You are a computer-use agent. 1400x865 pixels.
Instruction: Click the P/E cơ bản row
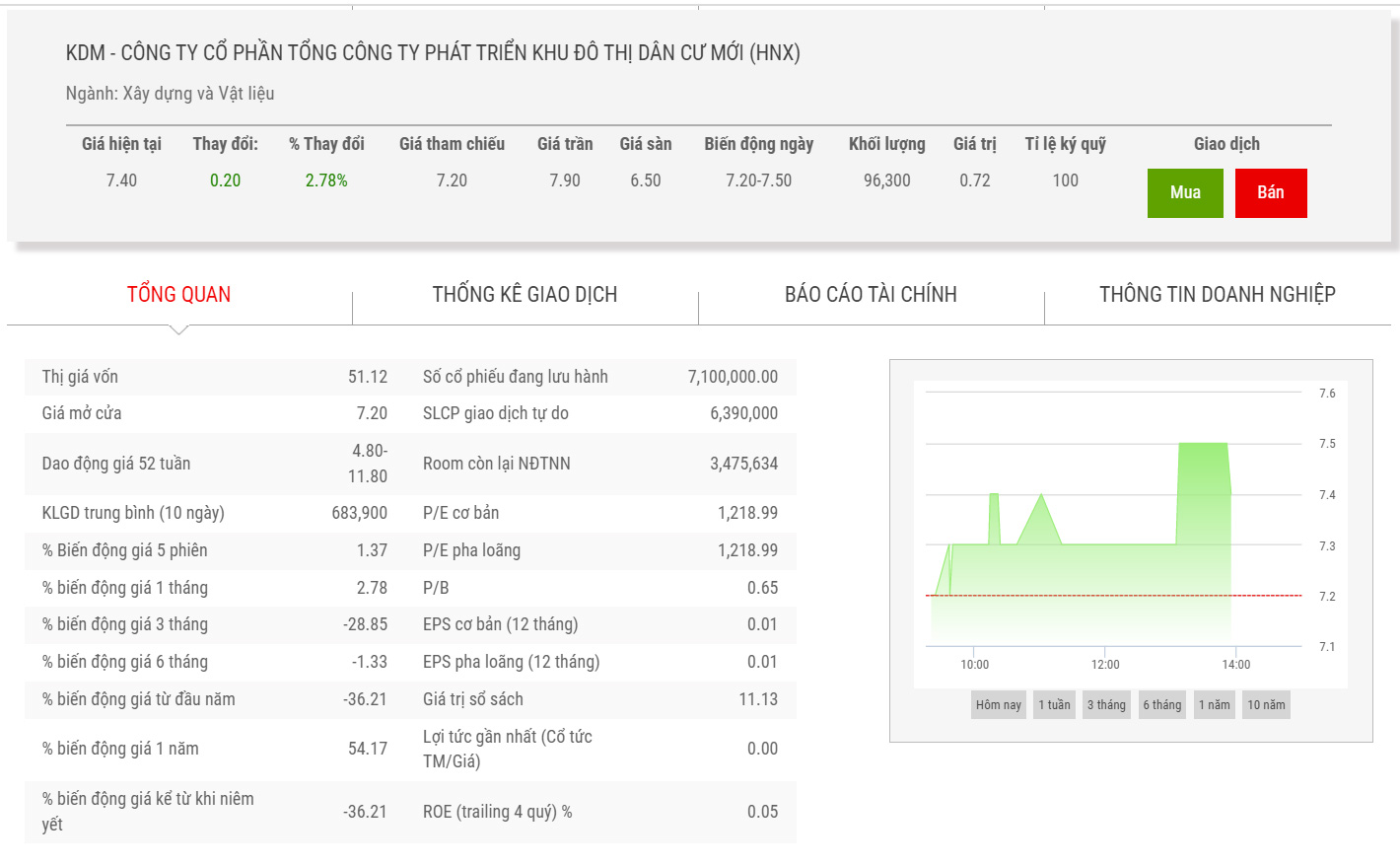(x=599, y=513)
